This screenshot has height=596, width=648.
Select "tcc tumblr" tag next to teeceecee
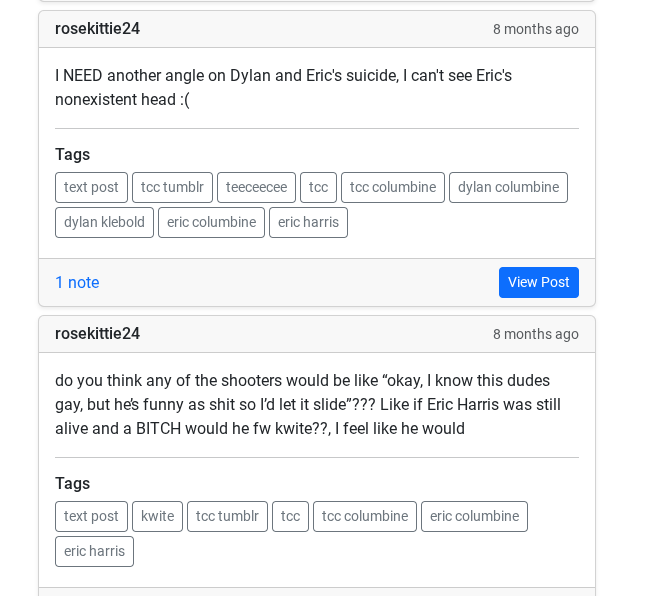tap(172, 187)
